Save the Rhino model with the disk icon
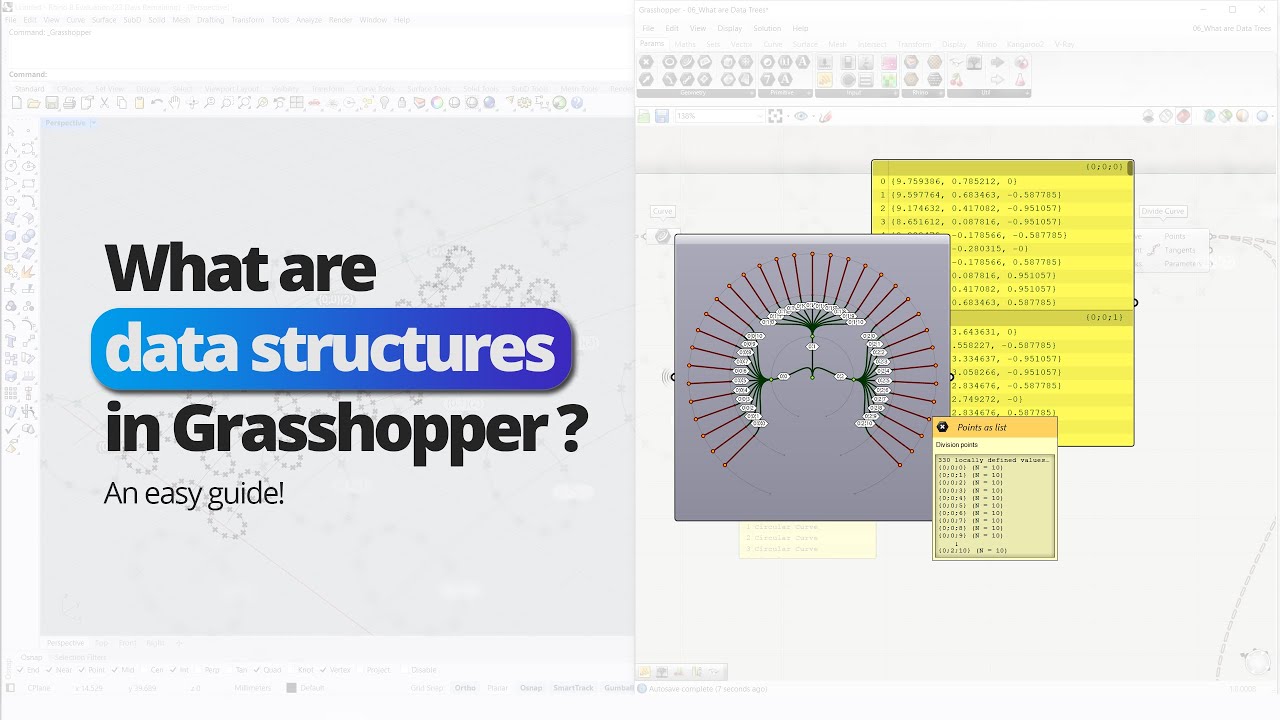The image size is (1280, 720). pyautogui.click(x=51, y=102)
